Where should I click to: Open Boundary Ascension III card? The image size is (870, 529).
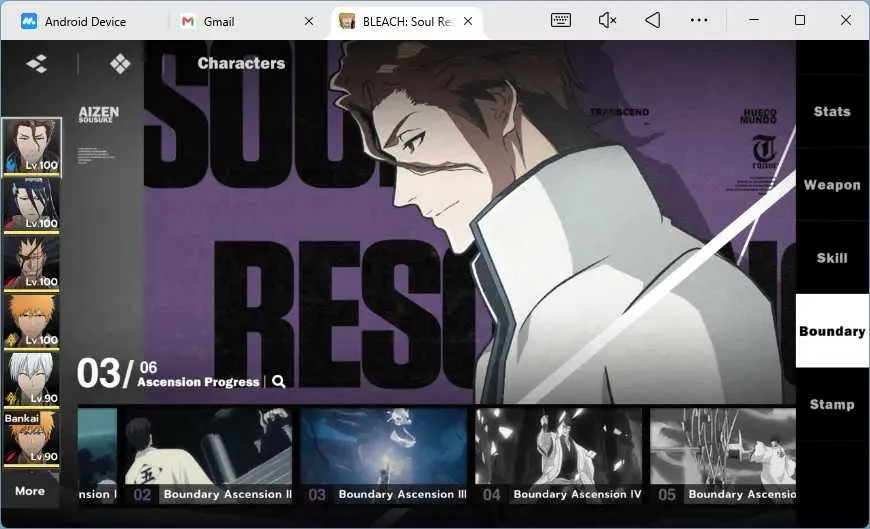(383, 456)
